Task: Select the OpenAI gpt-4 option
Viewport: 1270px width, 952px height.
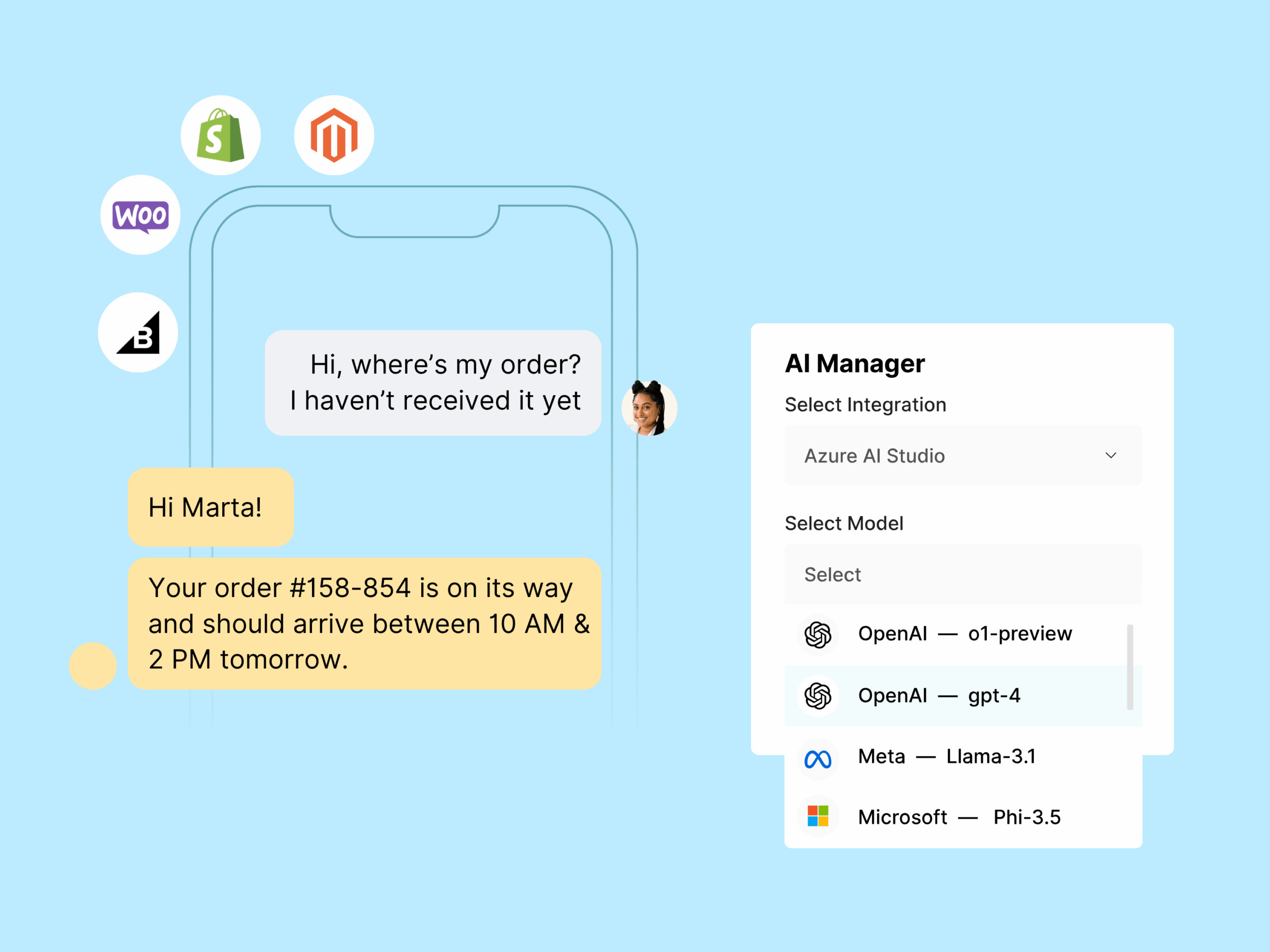Action: tap(939, 696)
